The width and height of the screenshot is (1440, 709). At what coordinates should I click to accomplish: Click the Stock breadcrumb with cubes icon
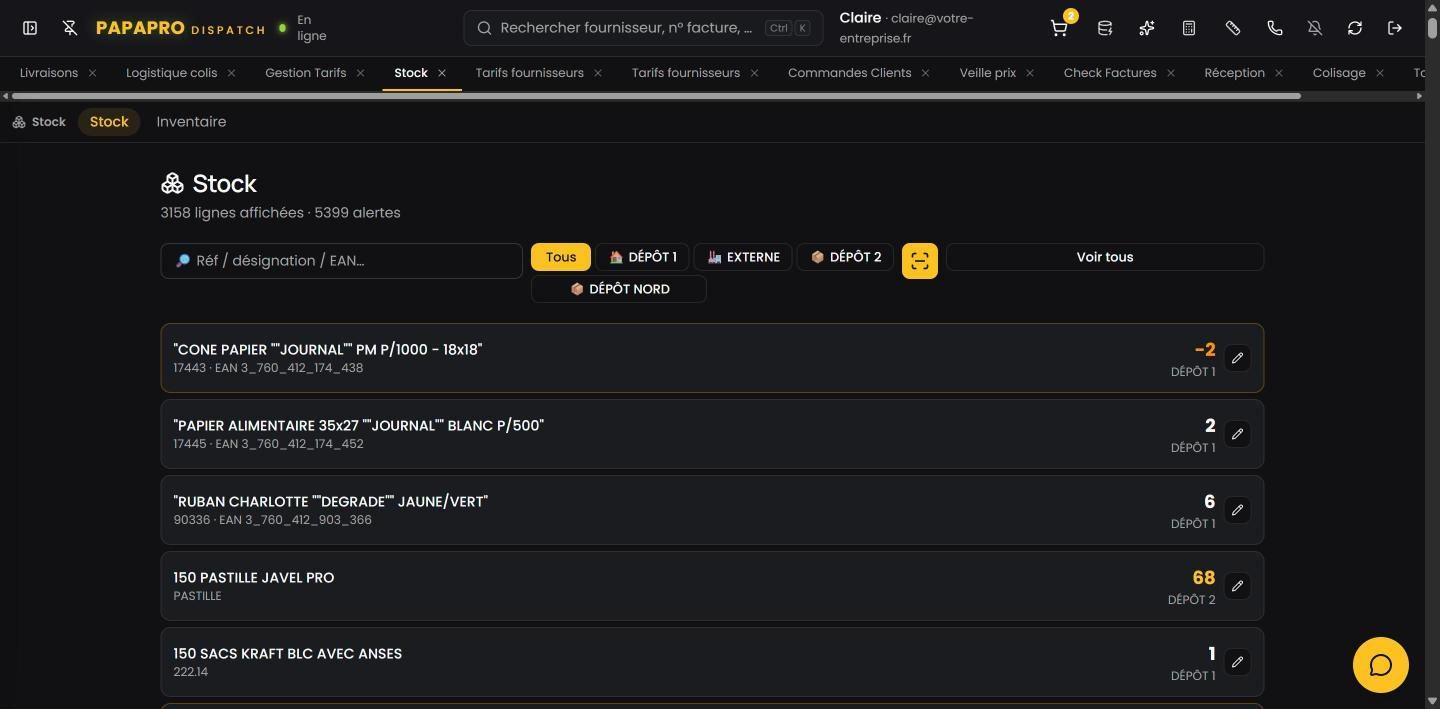(39, 122)
